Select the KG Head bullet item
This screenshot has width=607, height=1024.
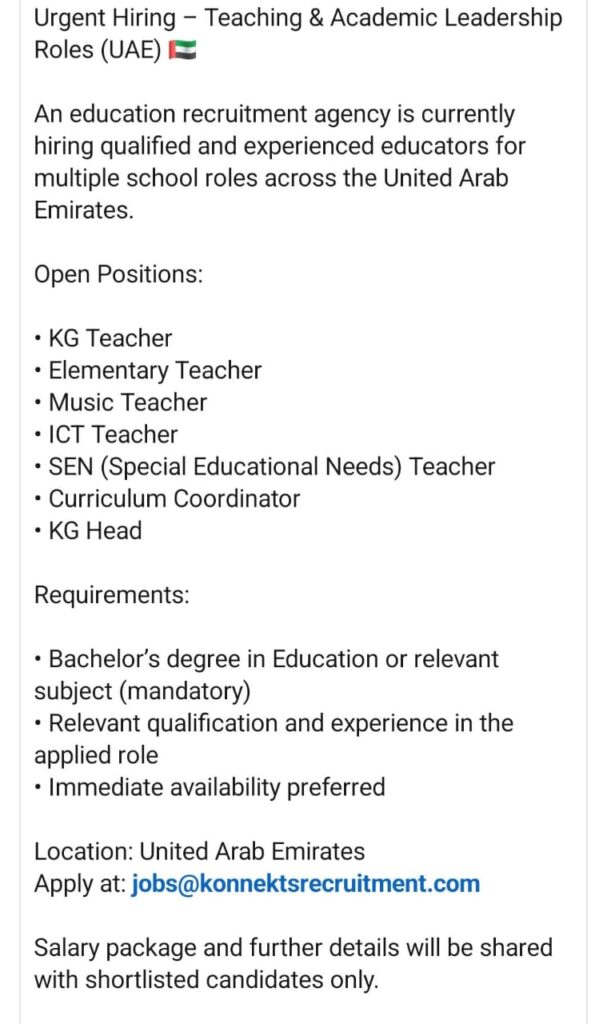click(95, 530)
